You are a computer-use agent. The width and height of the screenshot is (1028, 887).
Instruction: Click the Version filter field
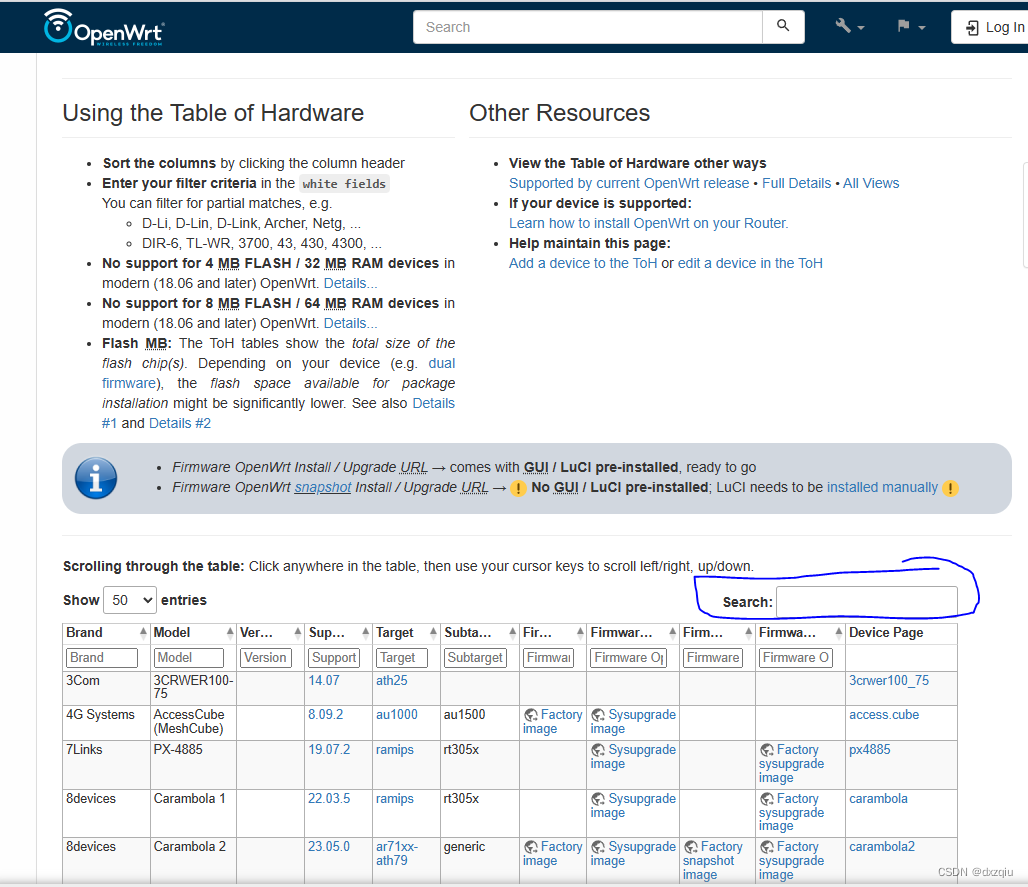click(265, 658)
